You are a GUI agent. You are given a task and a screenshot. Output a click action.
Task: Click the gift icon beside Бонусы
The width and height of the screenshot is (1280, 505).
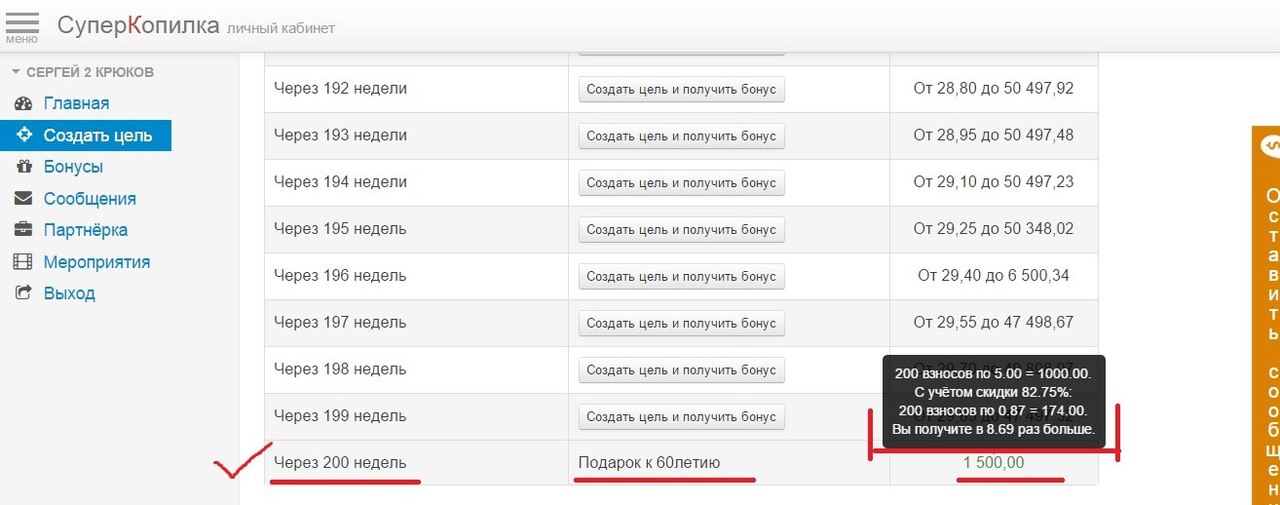point(24,167)
